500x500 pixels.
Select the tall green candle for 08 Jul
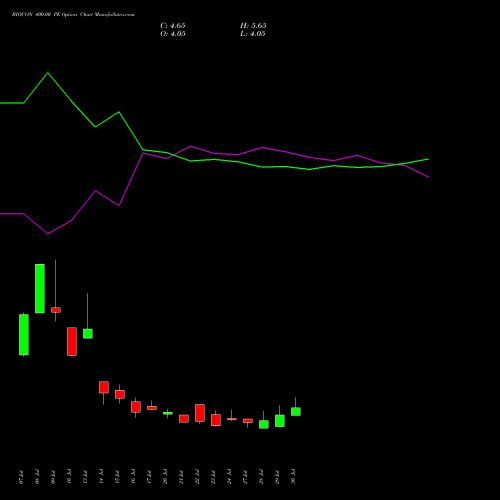click(x=40, y=288)
